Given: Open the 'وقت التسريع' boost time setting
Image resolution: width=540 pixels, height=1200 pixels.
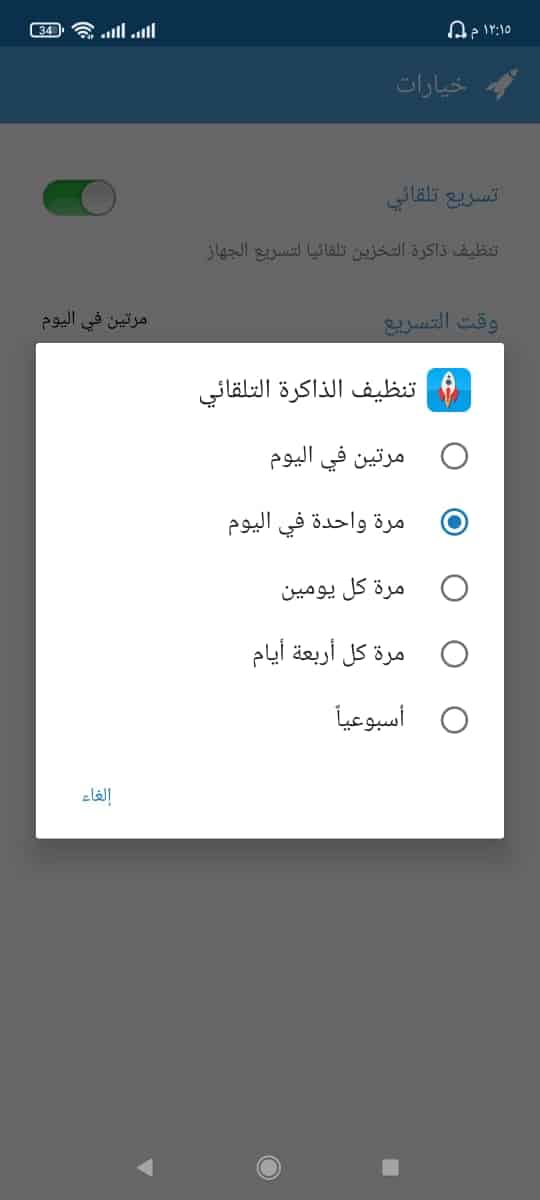Looking at the screenshot, I should click(270, 321).
